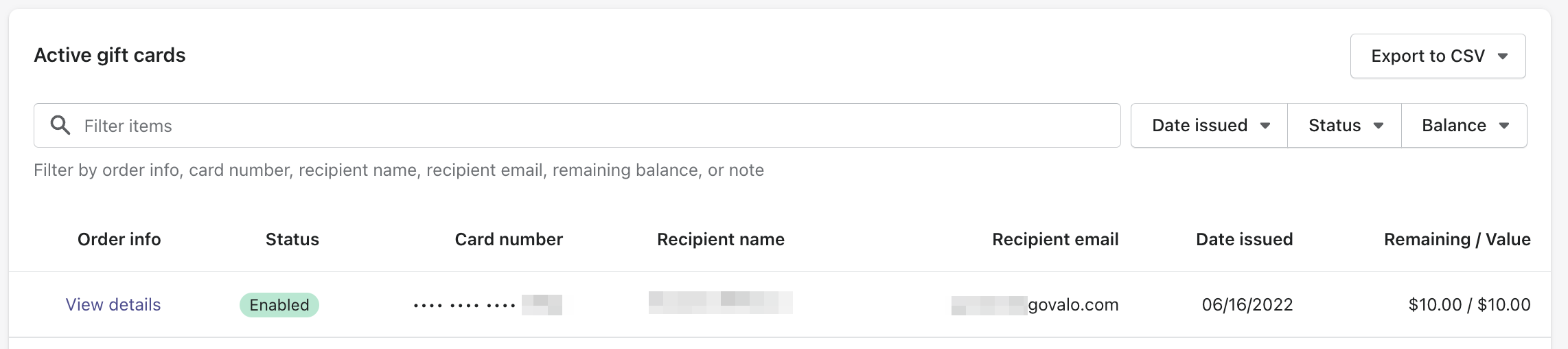Expand the Balance filter dropdown

click(1464, 125)
